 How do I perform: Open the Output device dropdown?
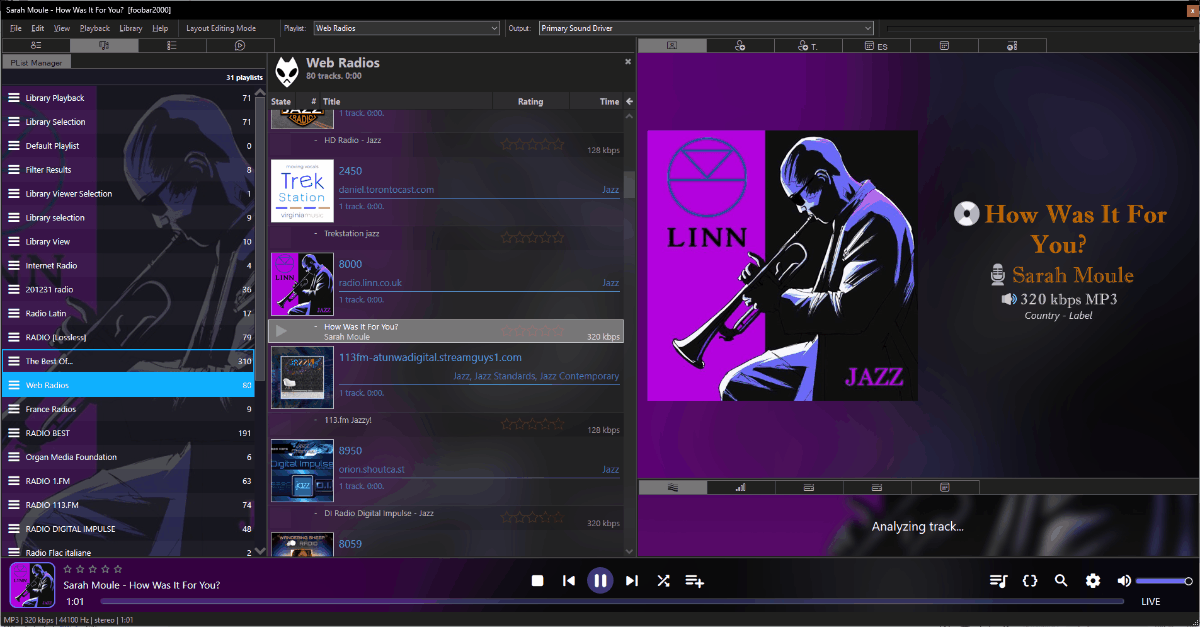(706, 28)
